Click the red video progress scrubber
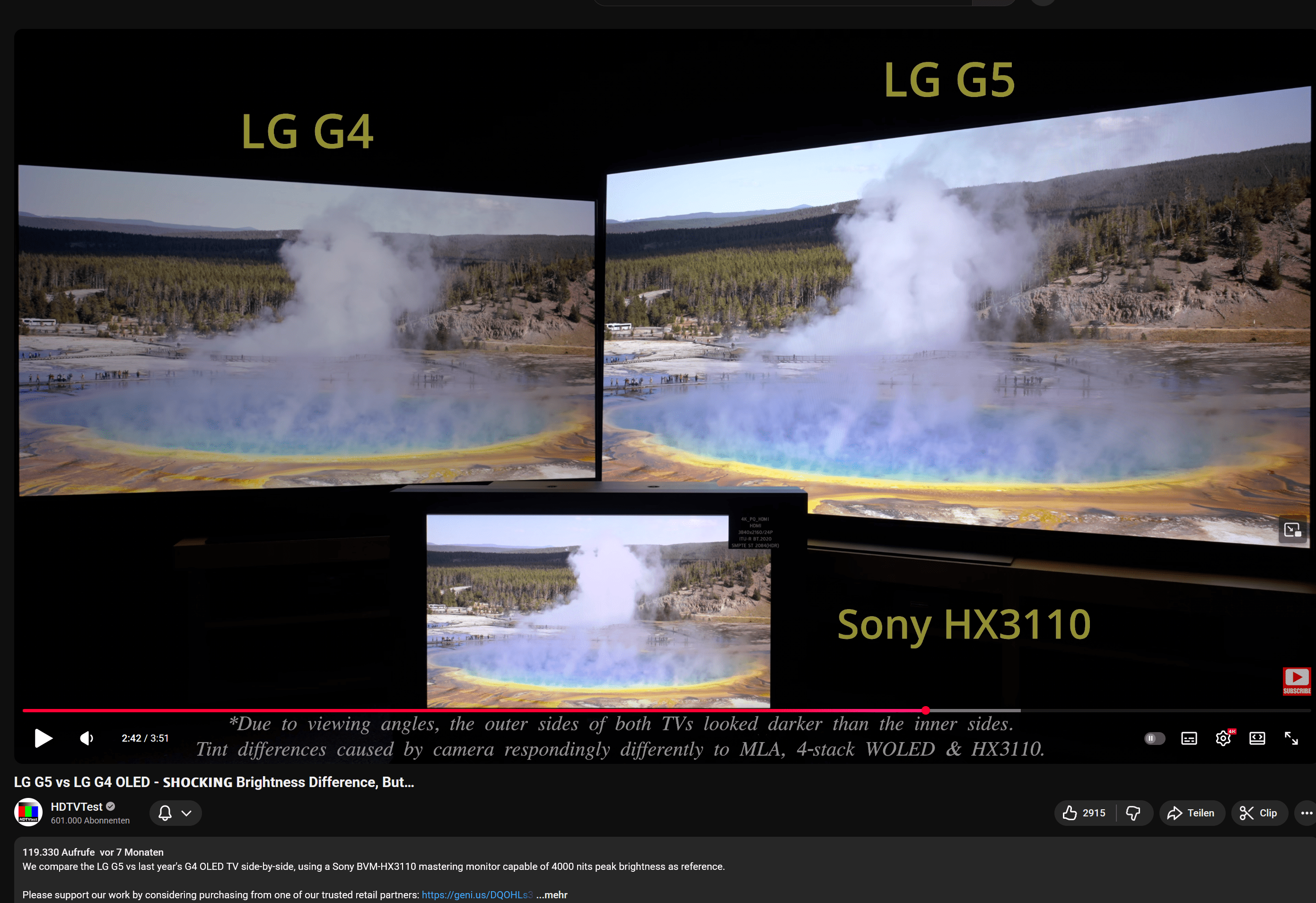 point(925,710)
